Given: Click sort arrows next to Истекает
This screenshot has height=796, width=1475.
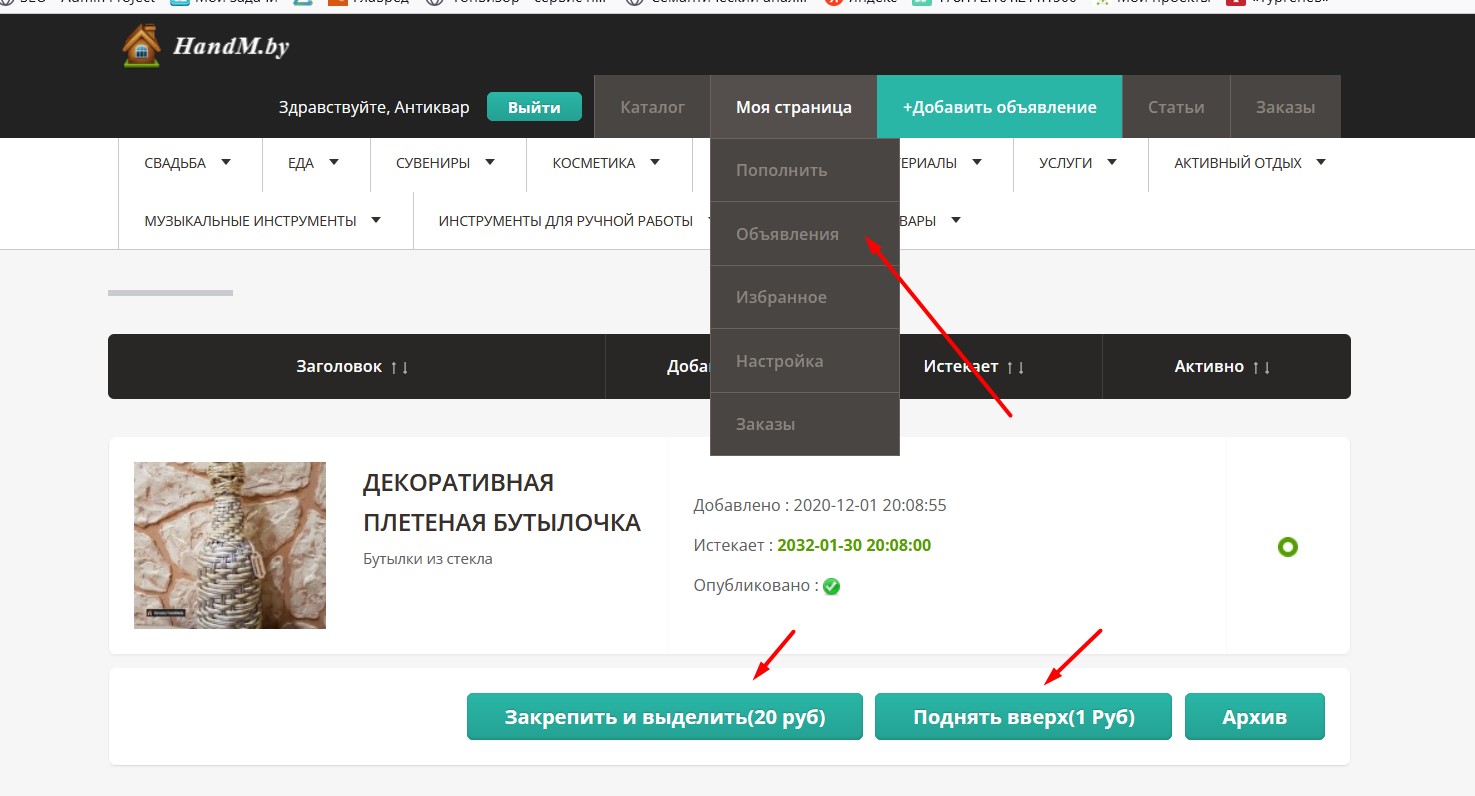Looking at the screenshot, I should coord(1015,367).
